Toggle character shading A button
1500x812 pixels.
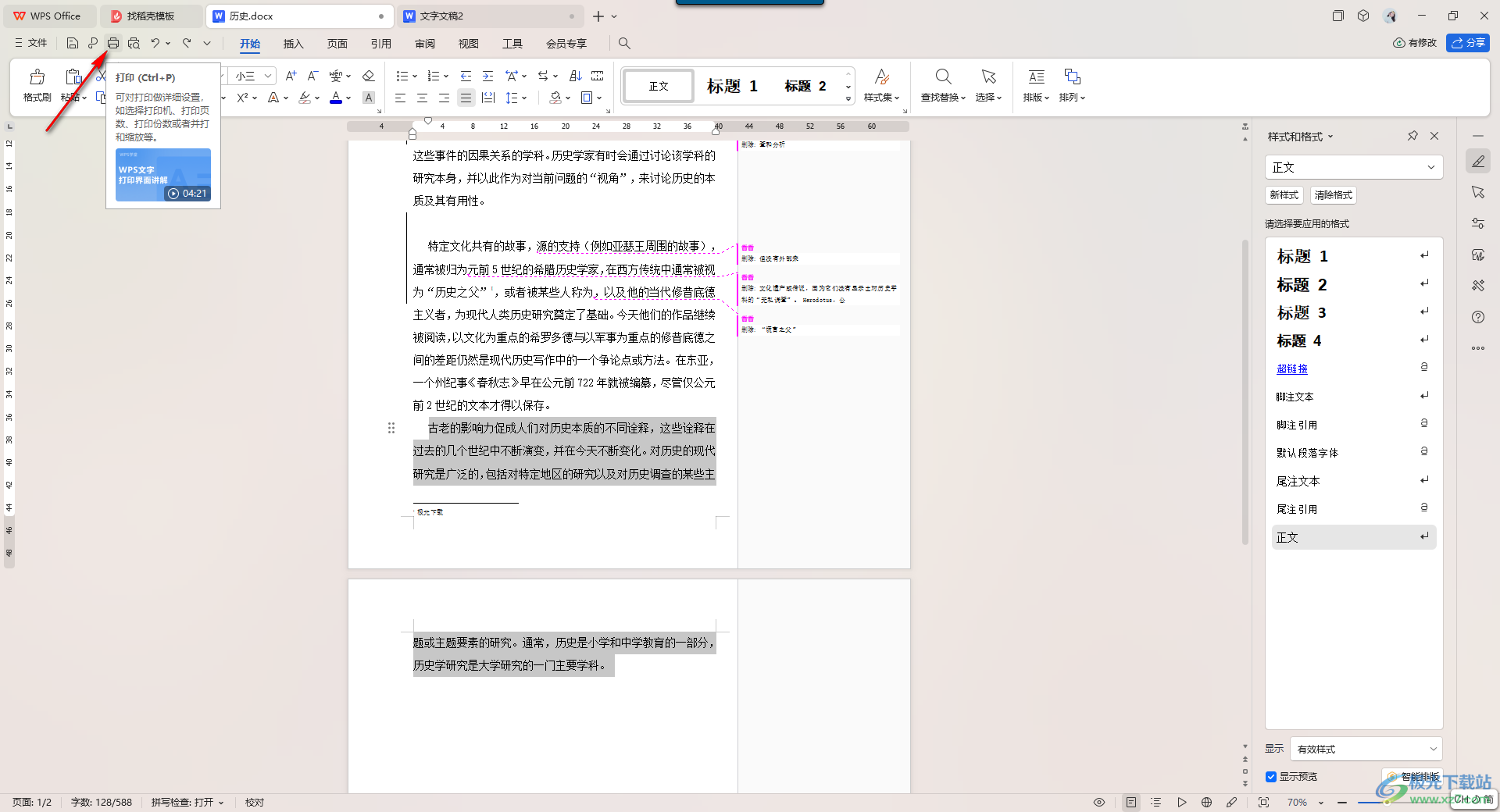pos(369,98)
